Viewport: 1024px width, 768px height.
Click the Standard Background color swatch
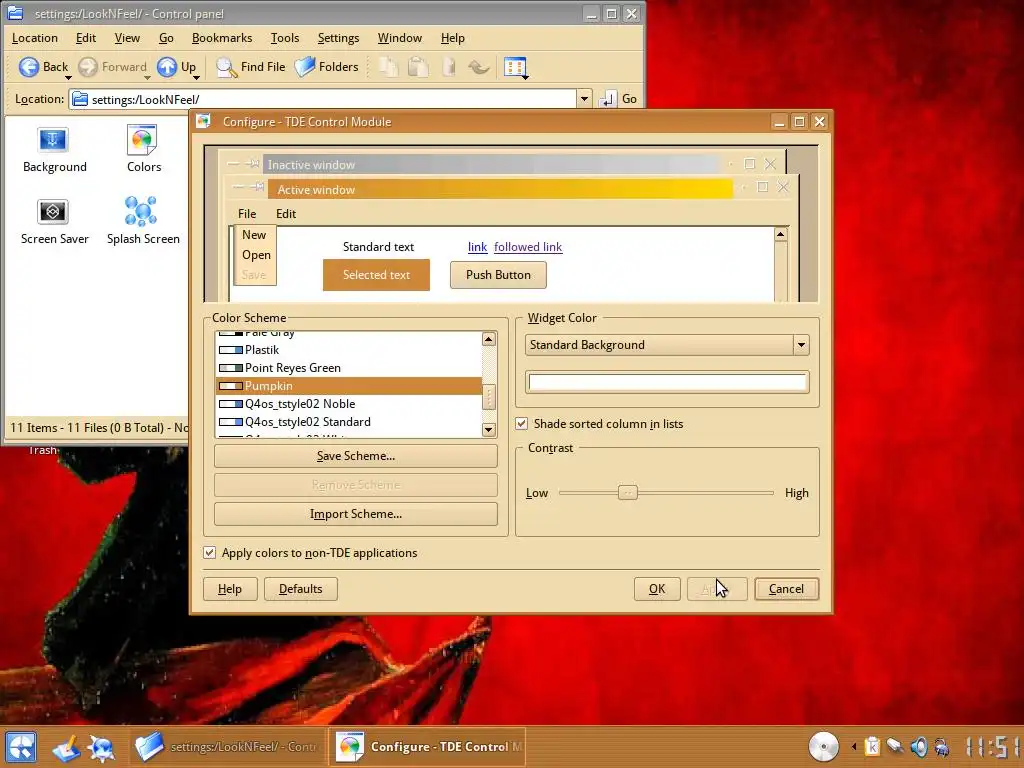tap(667, 383)
